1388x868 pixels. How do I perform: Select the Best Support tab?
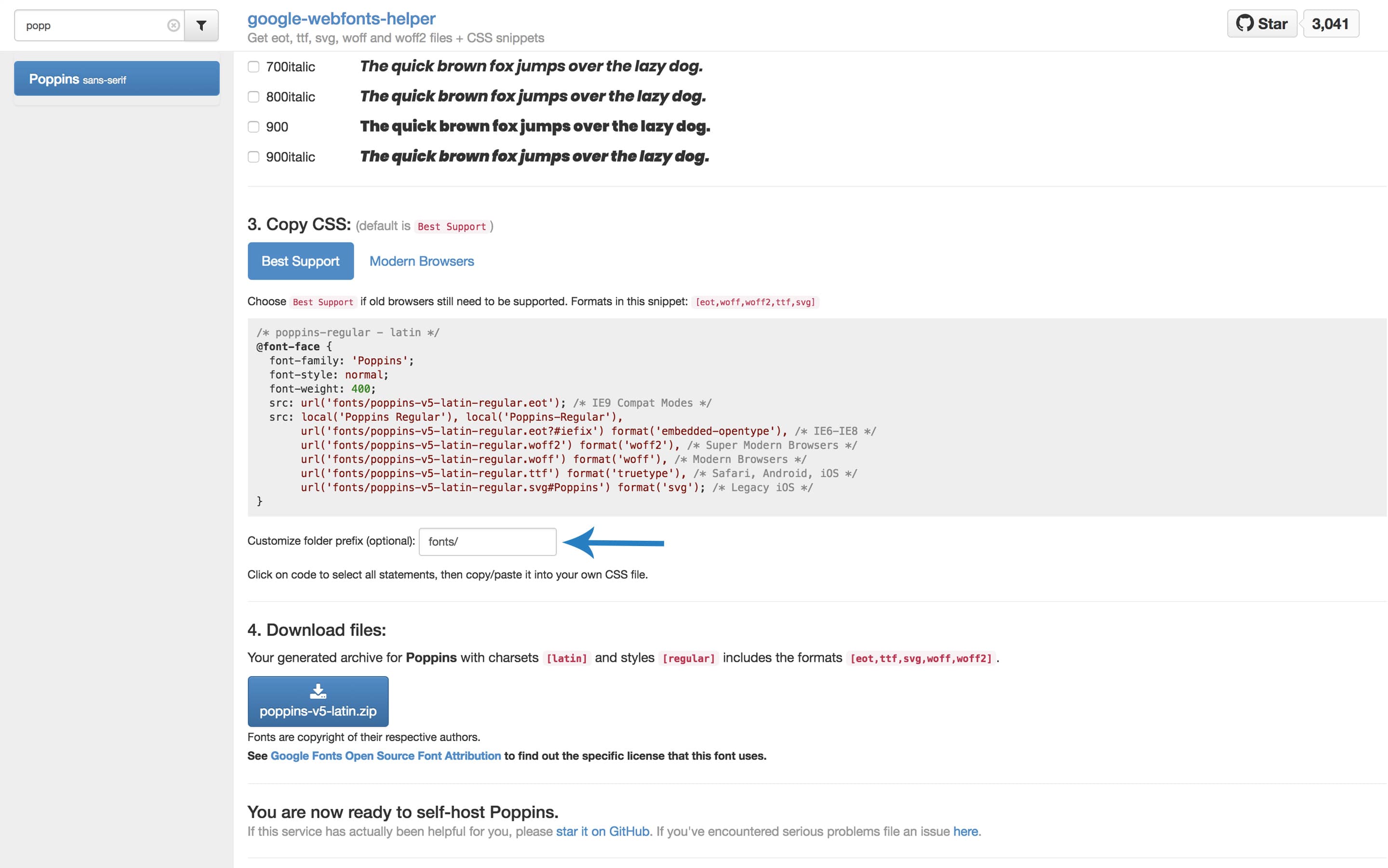(300, 261)
